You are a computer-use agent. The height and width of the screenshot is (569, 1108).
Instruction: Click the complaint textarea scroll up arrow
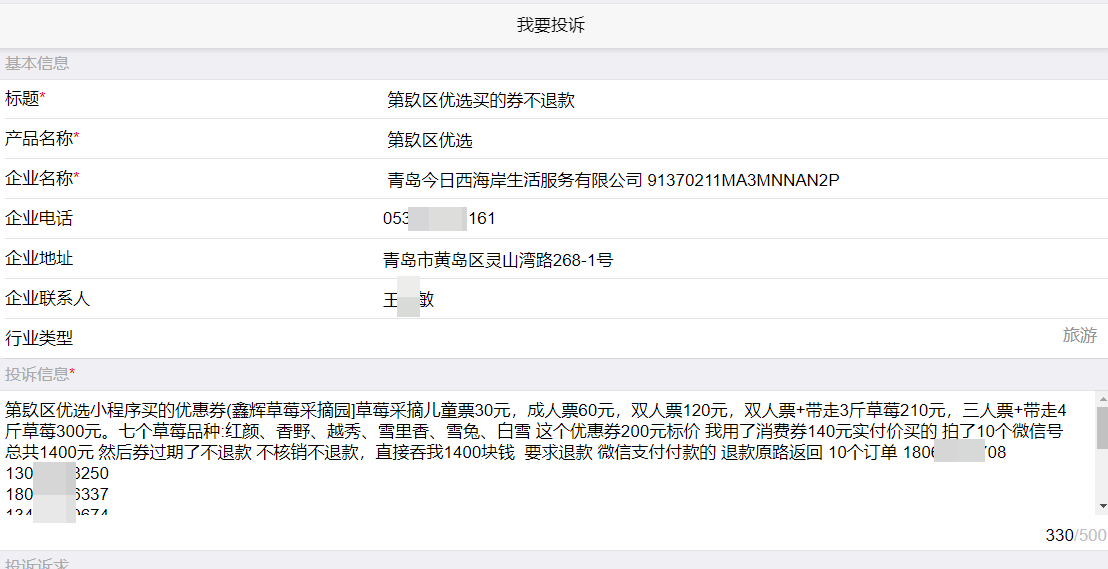(x=1102, y=399)
